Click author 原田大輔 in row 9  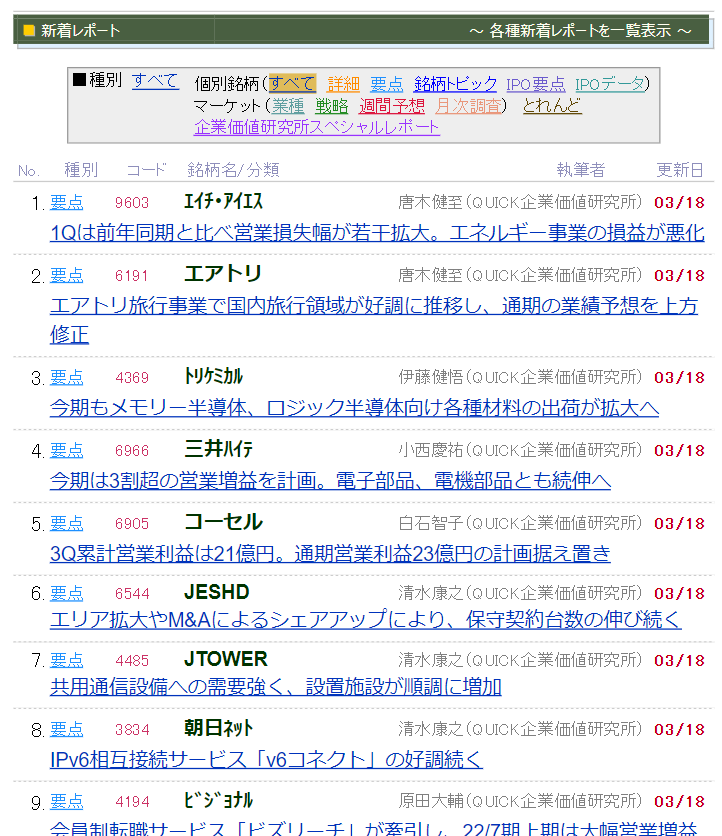[430, 801]
